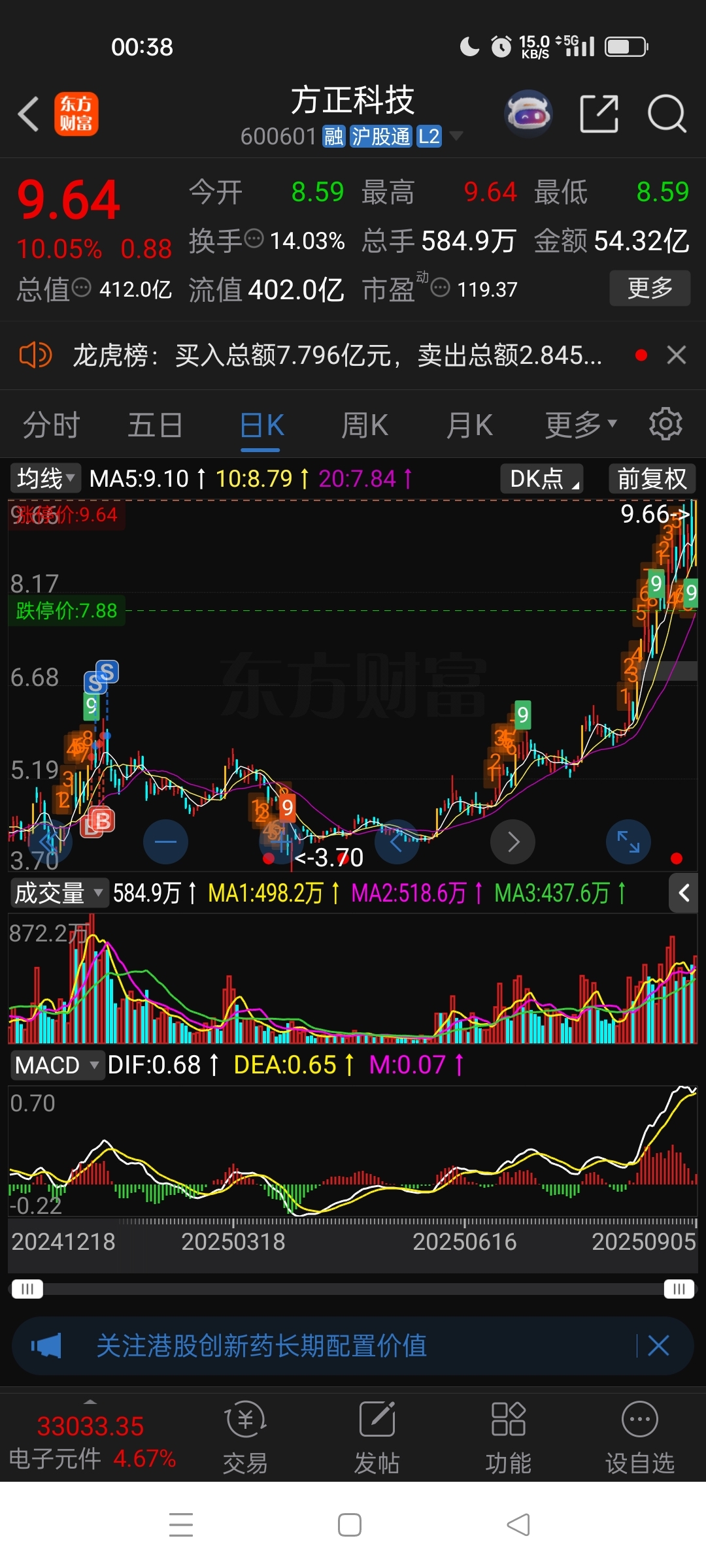Open the robot assistant avatar
The width and height of the screenshot is (706, 1568).
(529, 114)
